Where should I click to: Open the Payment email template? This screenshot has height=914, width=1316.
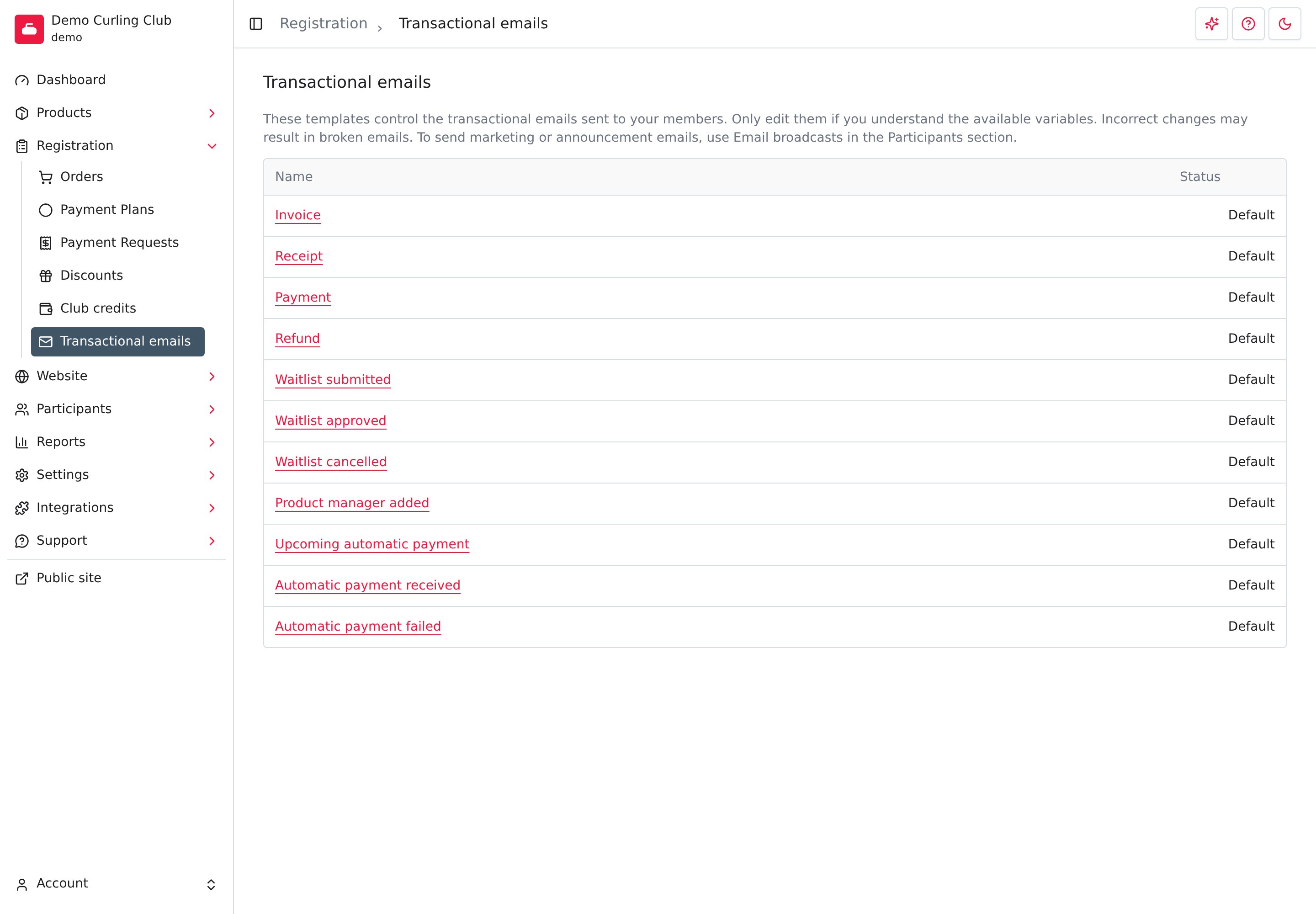(x=303, y=298)
